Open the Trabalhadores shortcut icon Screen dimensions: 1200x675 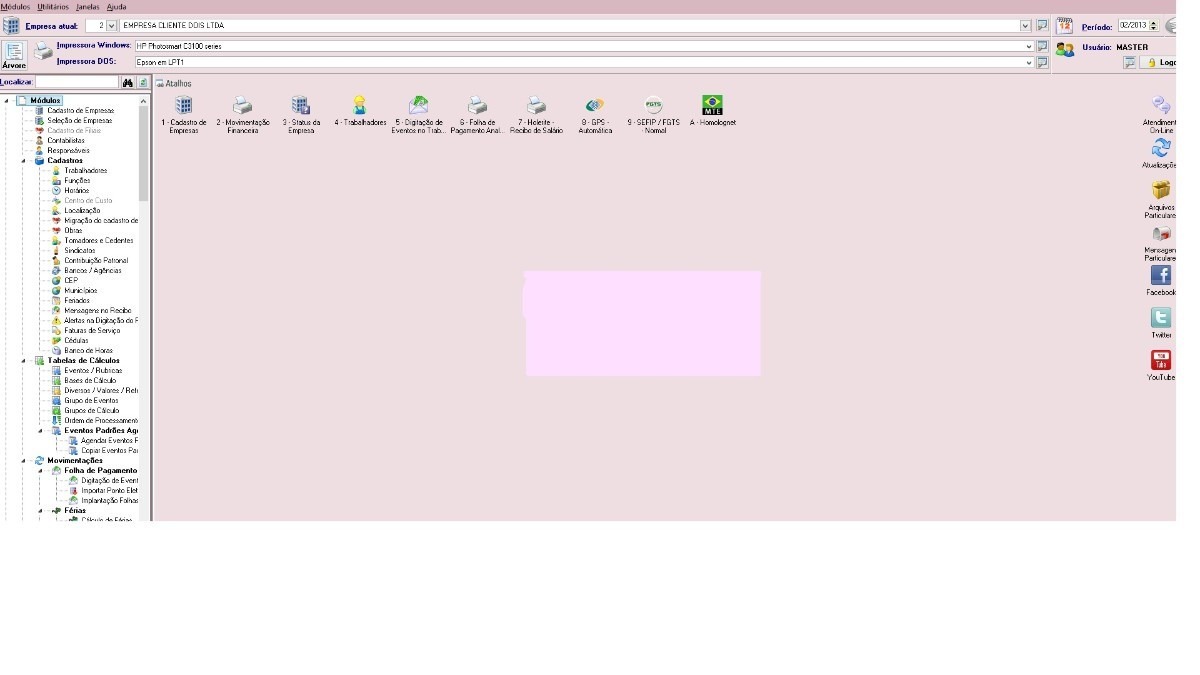359,105
